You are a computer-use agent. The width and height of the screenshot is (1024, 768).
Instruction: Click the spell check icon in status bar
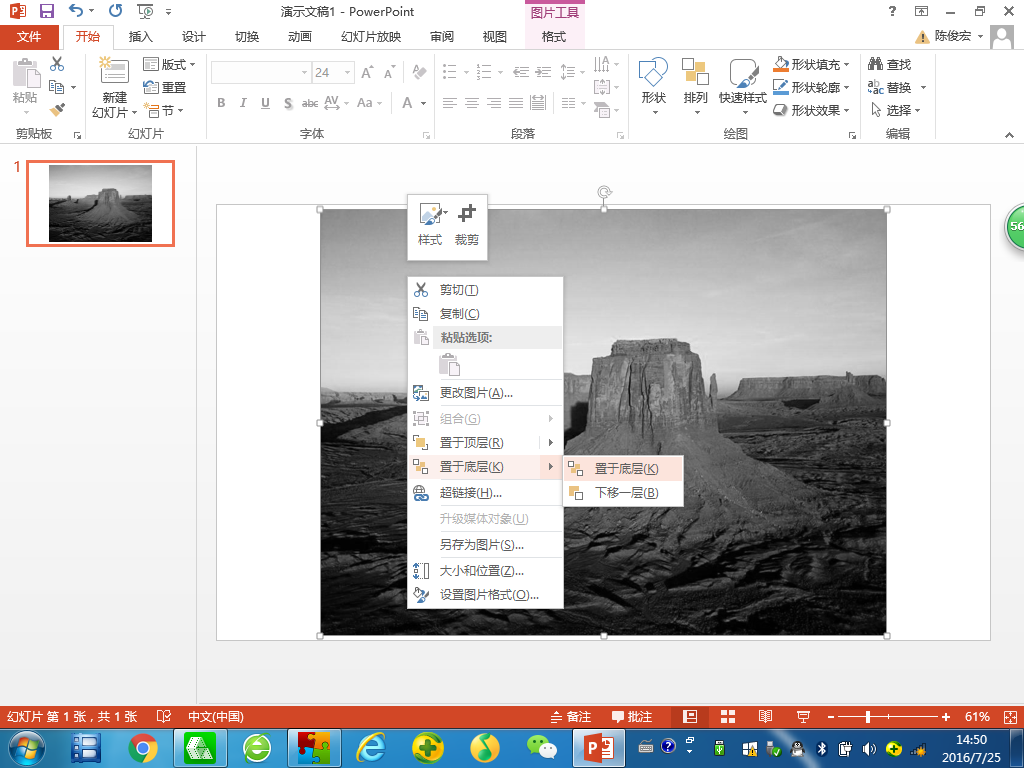(163, 716)
